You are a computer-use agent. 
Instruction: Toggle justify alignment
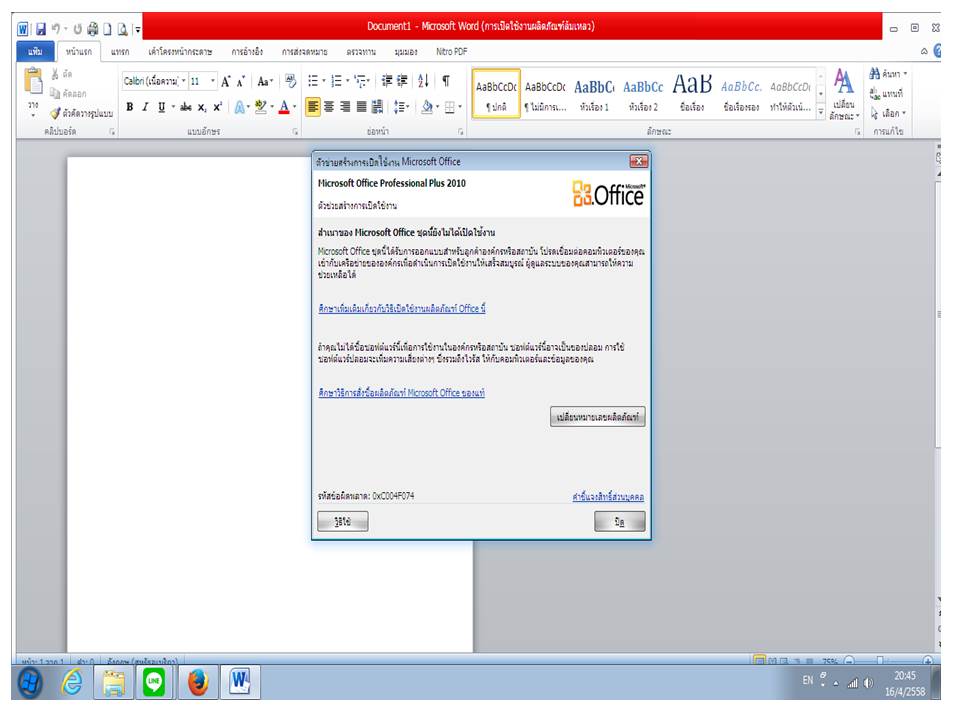[361, 107]
